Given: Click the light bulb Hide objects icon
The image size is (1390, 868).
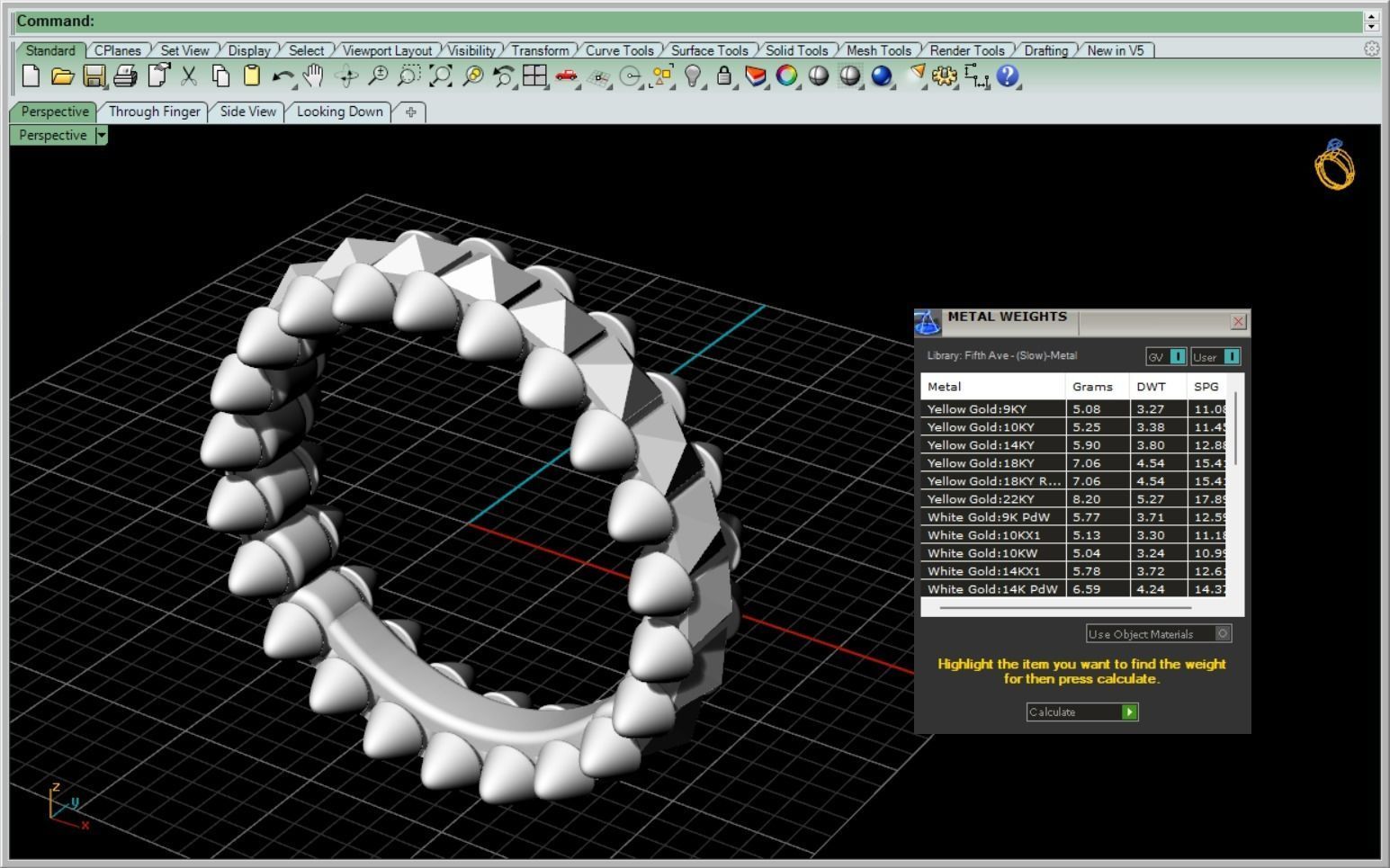Looking at the screenshot, I should point(693,76).
